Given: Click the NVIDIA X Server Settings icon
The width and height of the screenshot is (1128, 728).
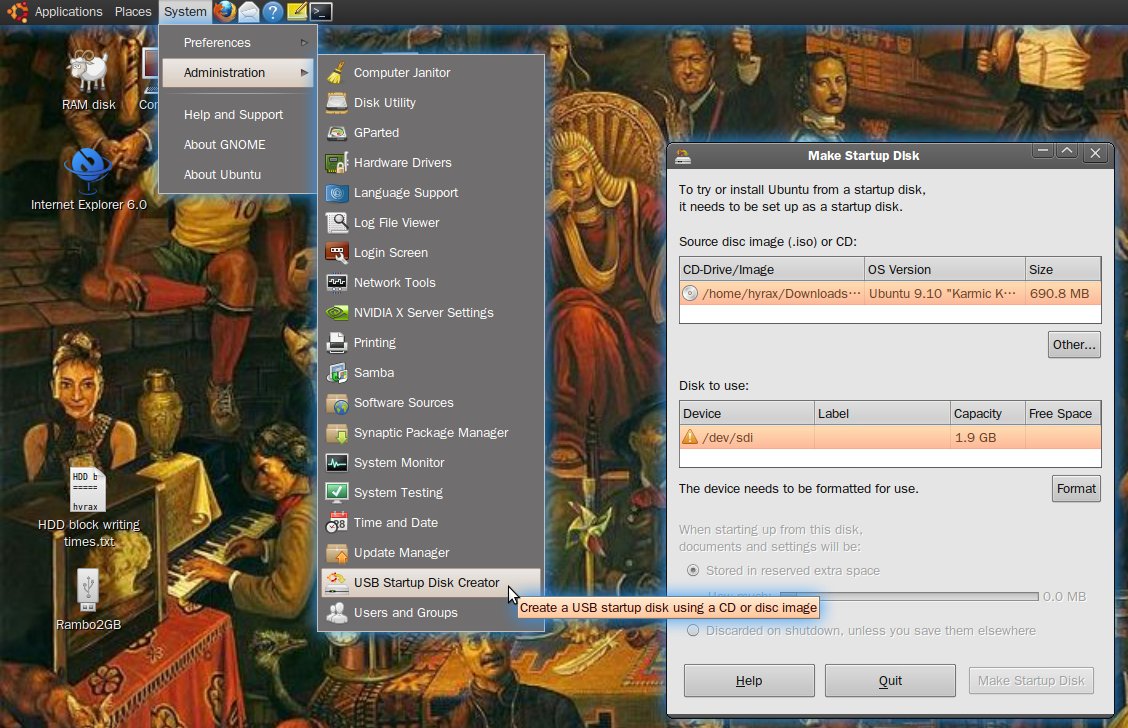Looking at the screenshot, I should (336, 313).
